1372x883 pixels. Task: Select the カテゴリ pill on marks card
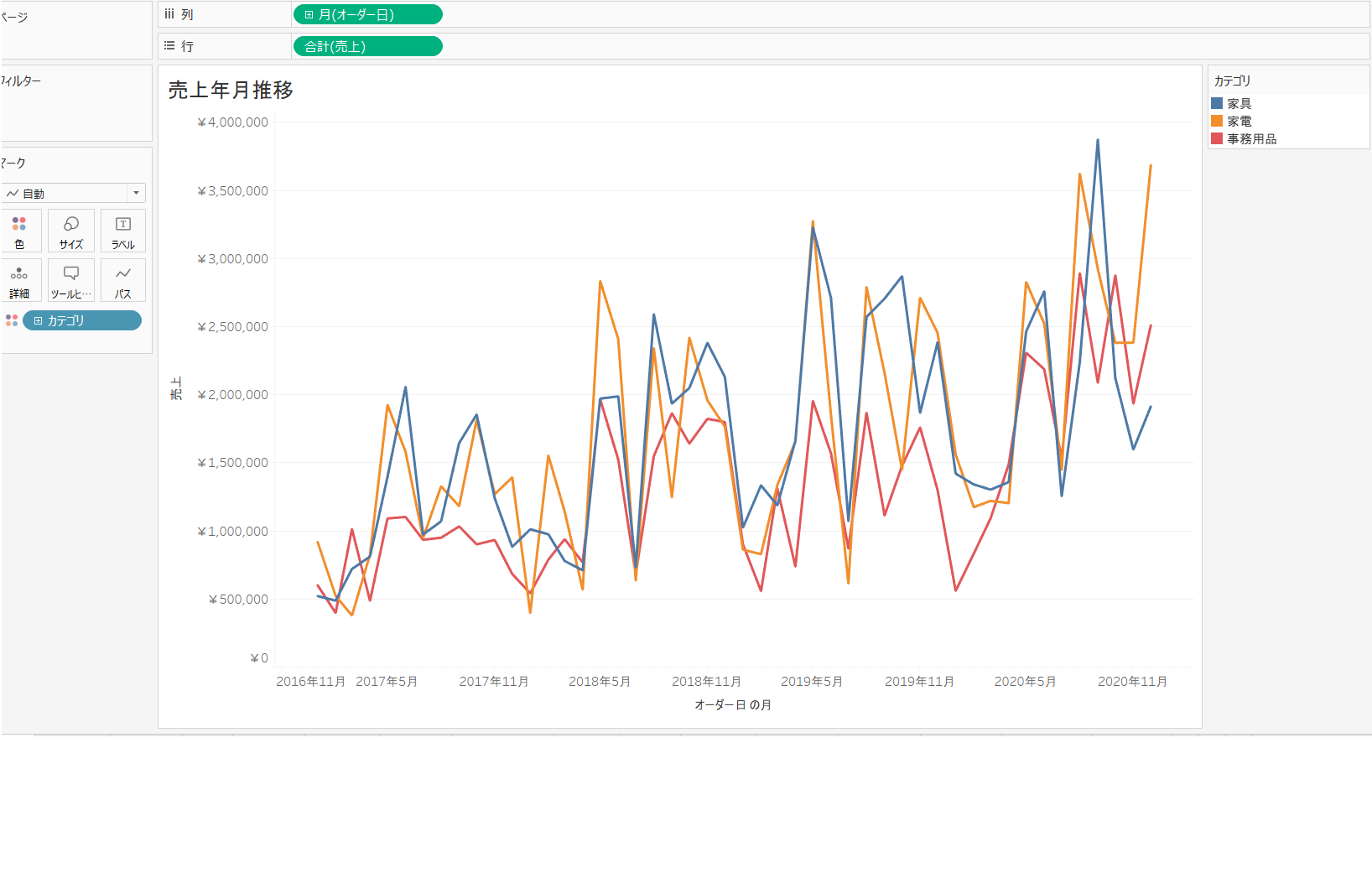coord(82,321)
